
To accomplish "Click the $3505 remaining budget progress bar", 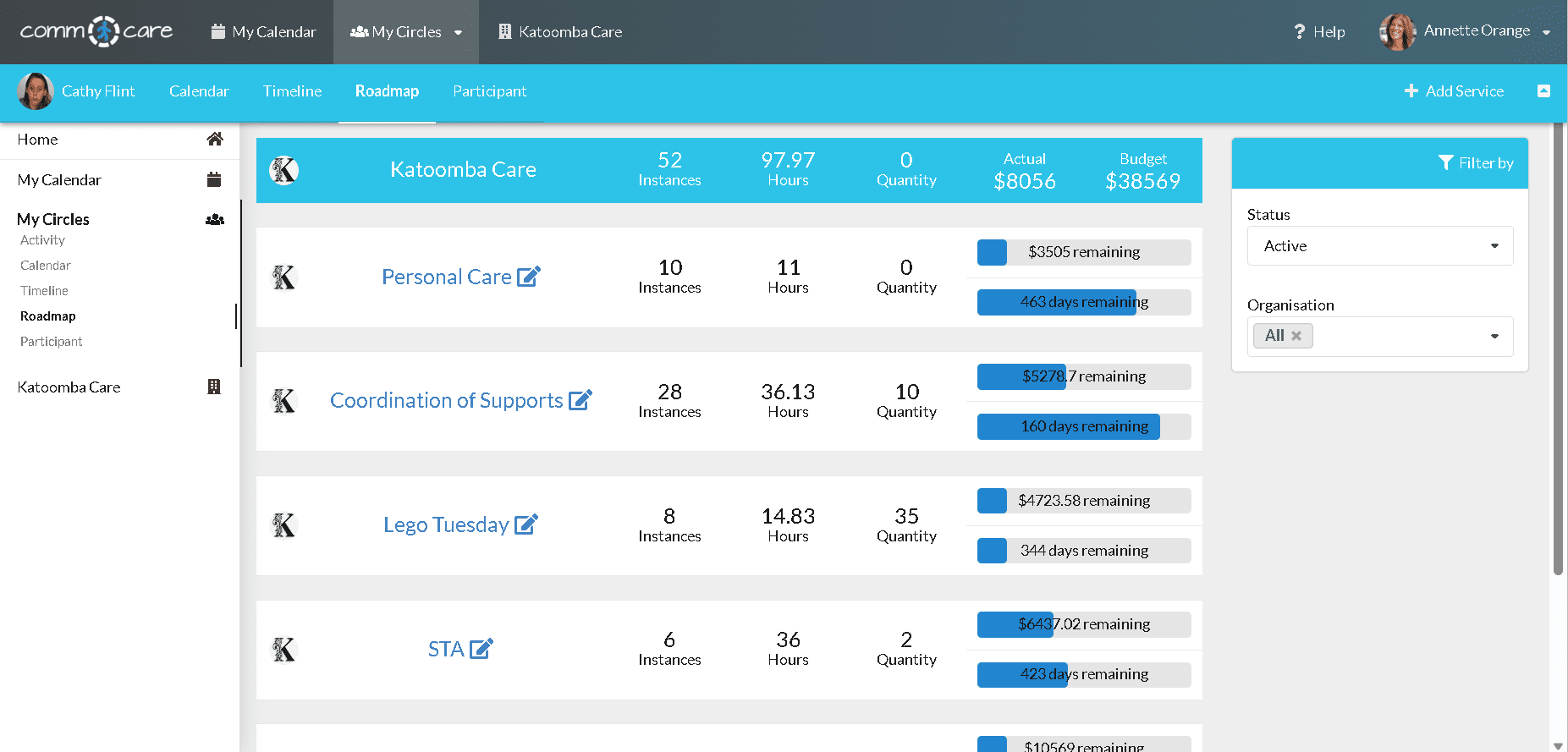I will (1083, 252).
